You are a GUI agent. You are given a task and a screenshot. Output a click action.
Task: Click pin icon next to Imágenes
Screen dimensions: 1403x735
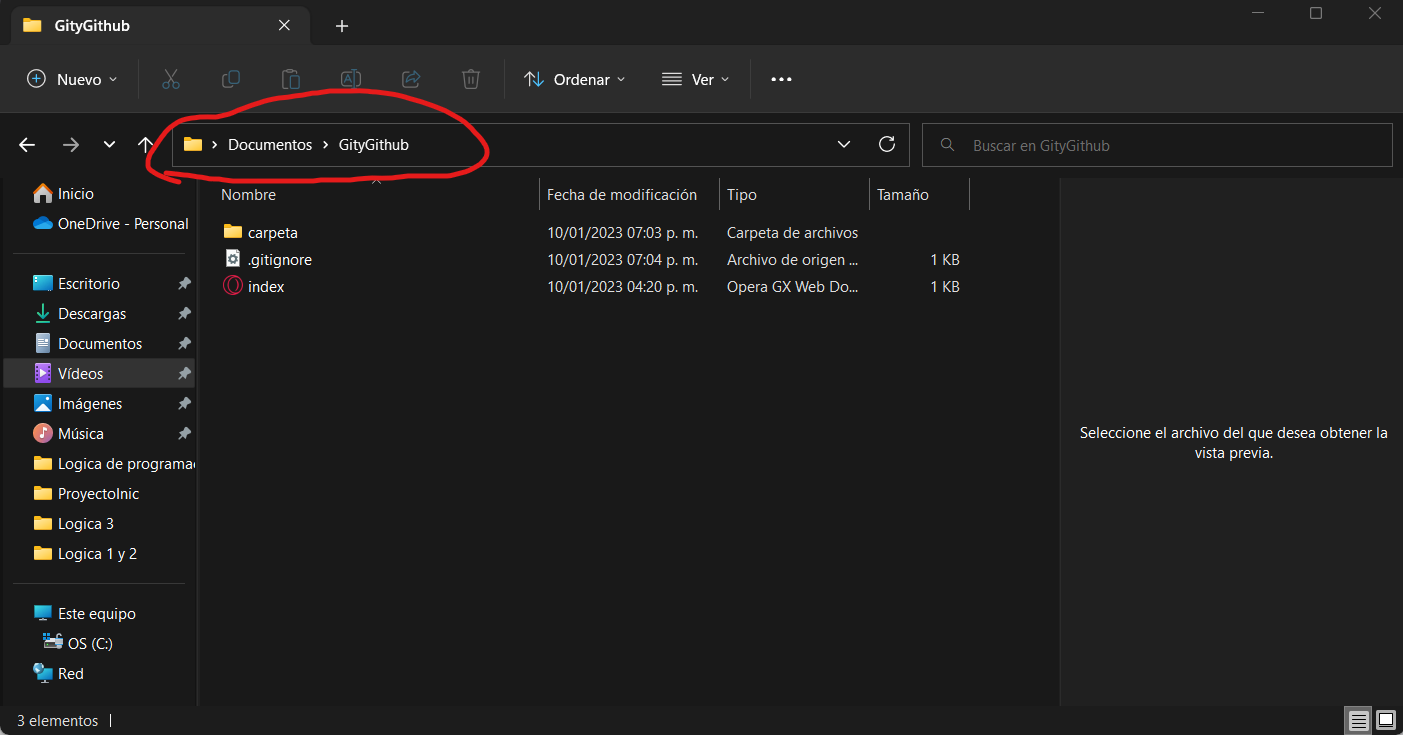[184, 404]
